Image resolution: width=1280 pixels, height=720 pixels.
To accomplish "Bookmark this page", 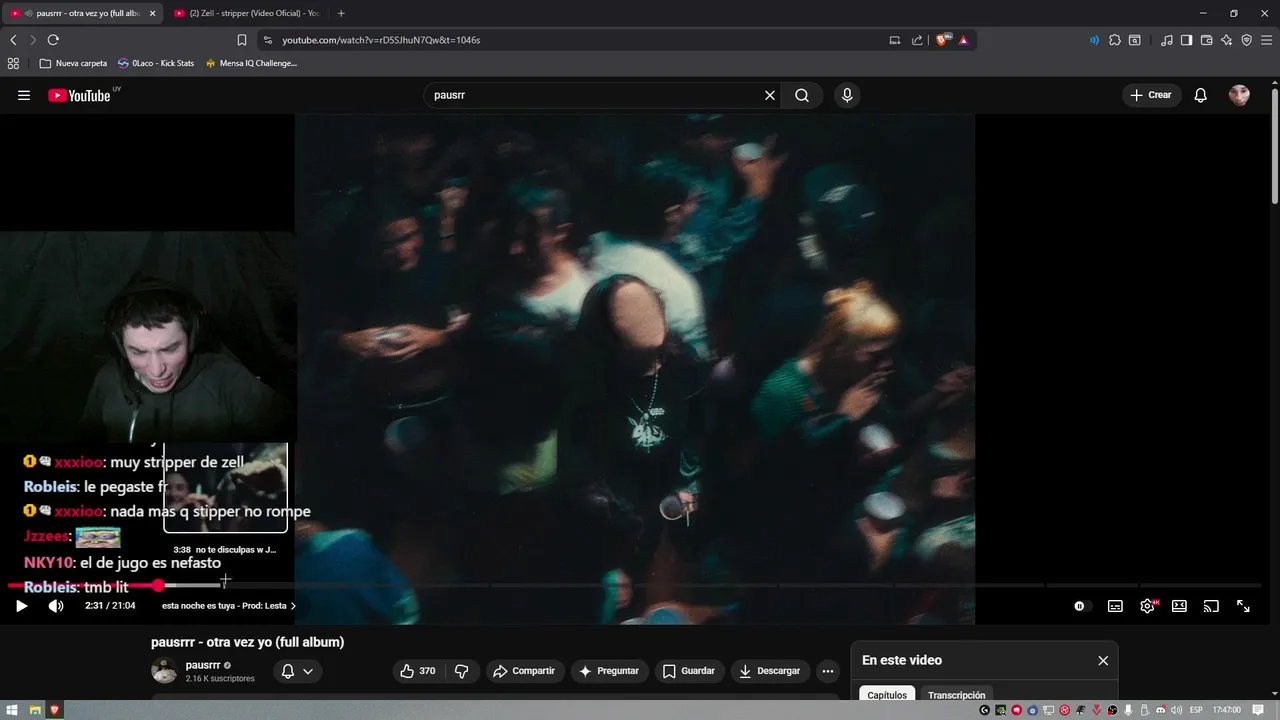I will pos(241,40).
